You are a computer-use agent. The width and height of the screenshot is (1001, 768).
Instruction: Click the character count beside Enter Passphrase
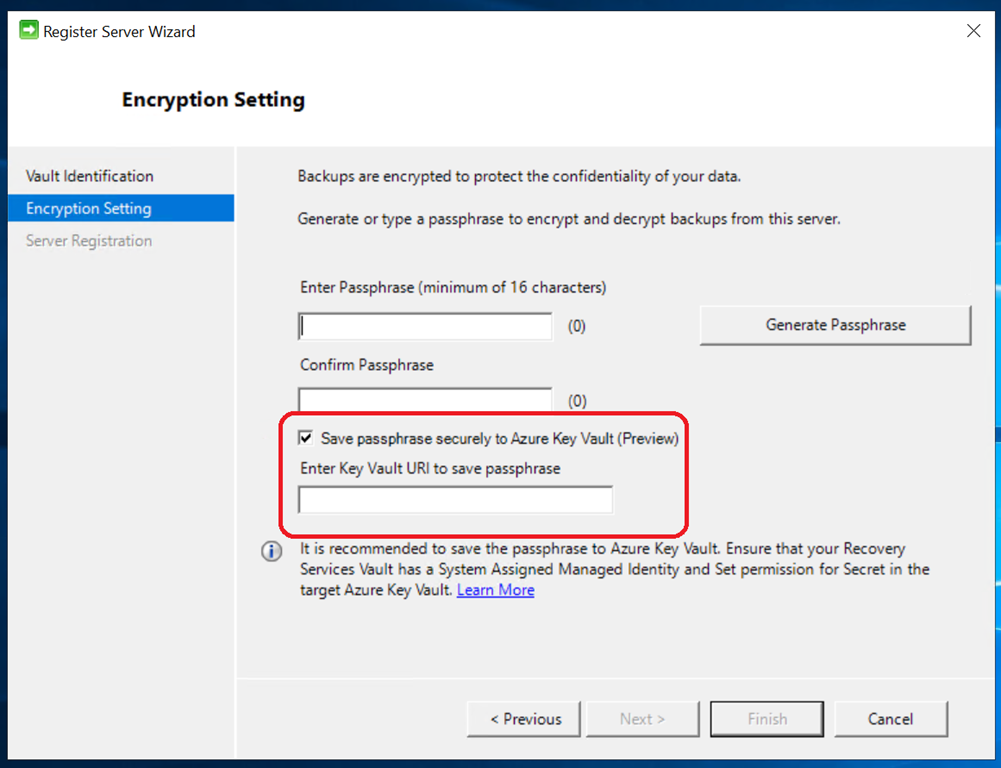point(577,326)
